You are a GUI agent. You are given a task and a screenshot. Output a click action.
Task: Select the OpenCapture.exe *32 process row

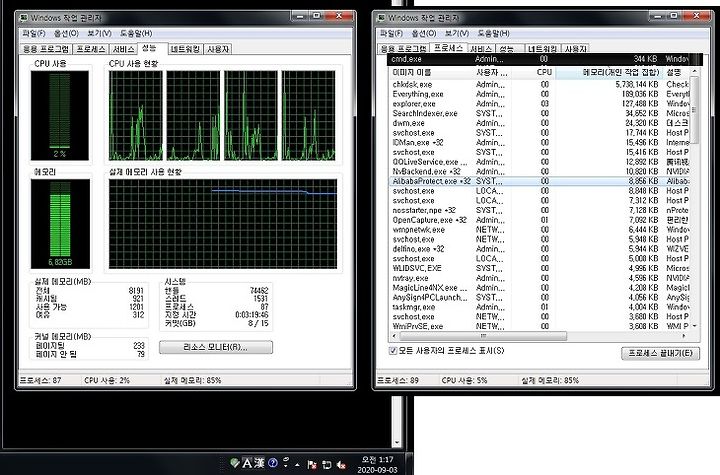click(539, 220)
